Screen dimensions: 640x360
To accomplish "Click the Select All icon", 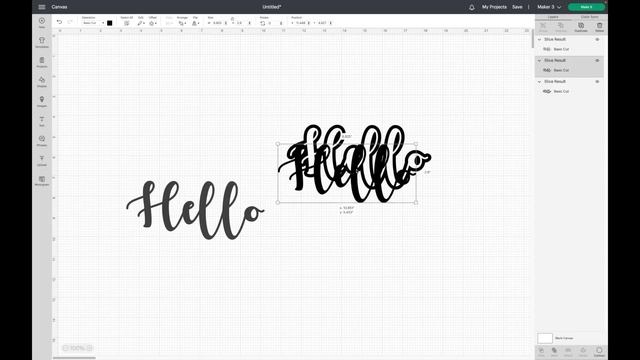I will pyautogui.click(x=127, y=23).
